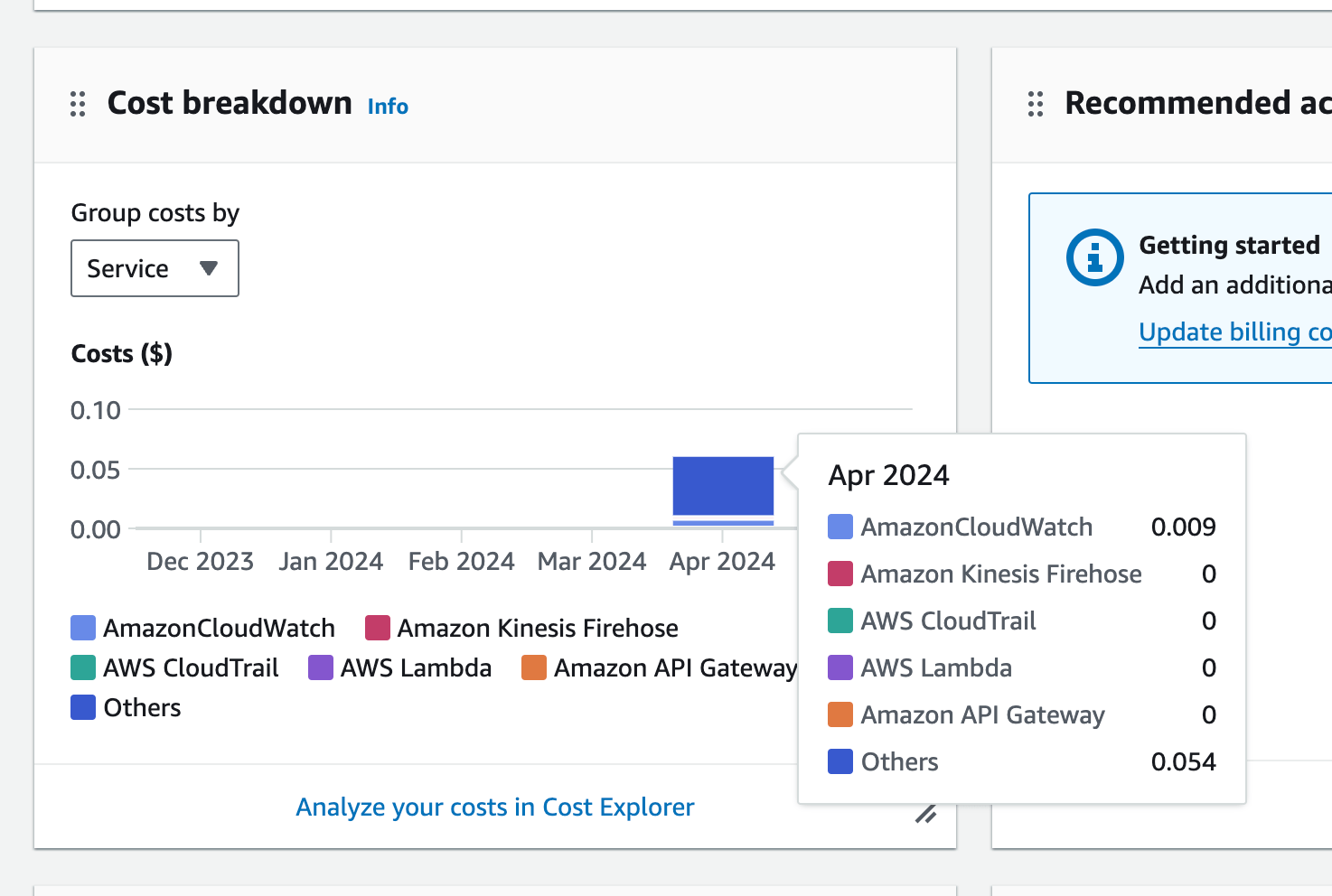
Task: Click the Apr 2024 axis label under the bar
Action: [x=722, y=562]
